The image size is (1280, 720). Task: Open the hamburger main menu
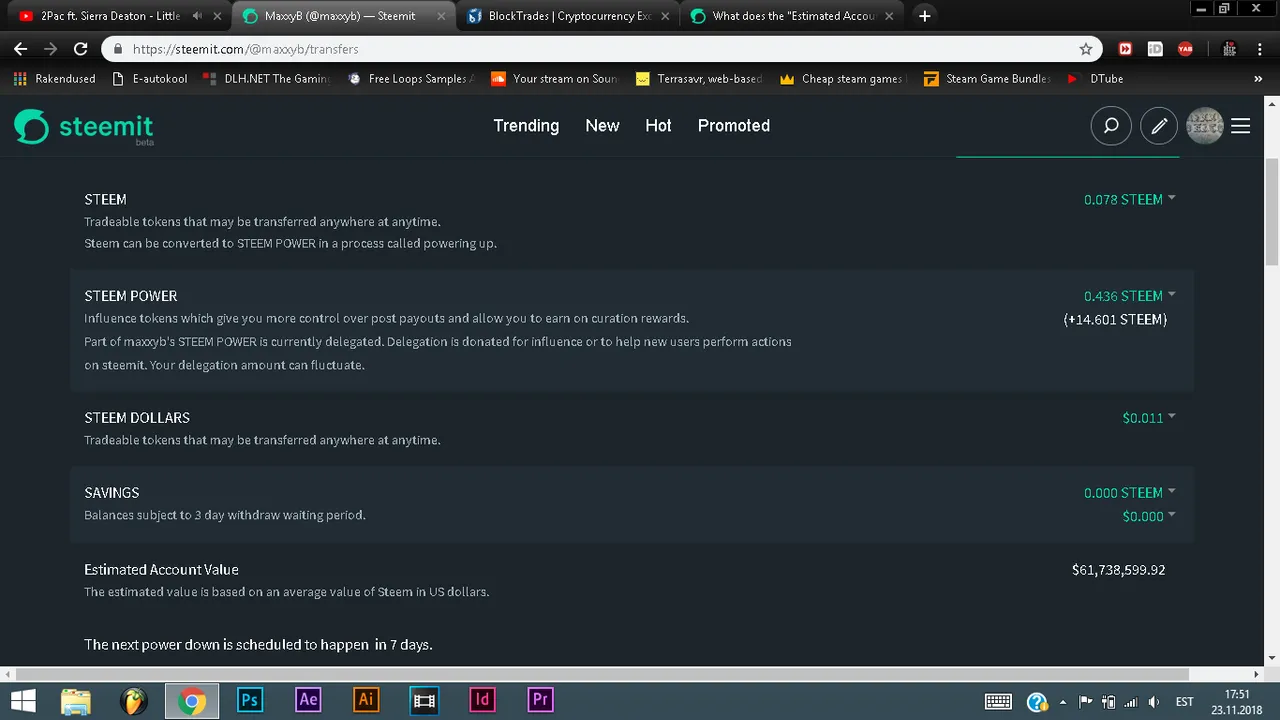1241,126
